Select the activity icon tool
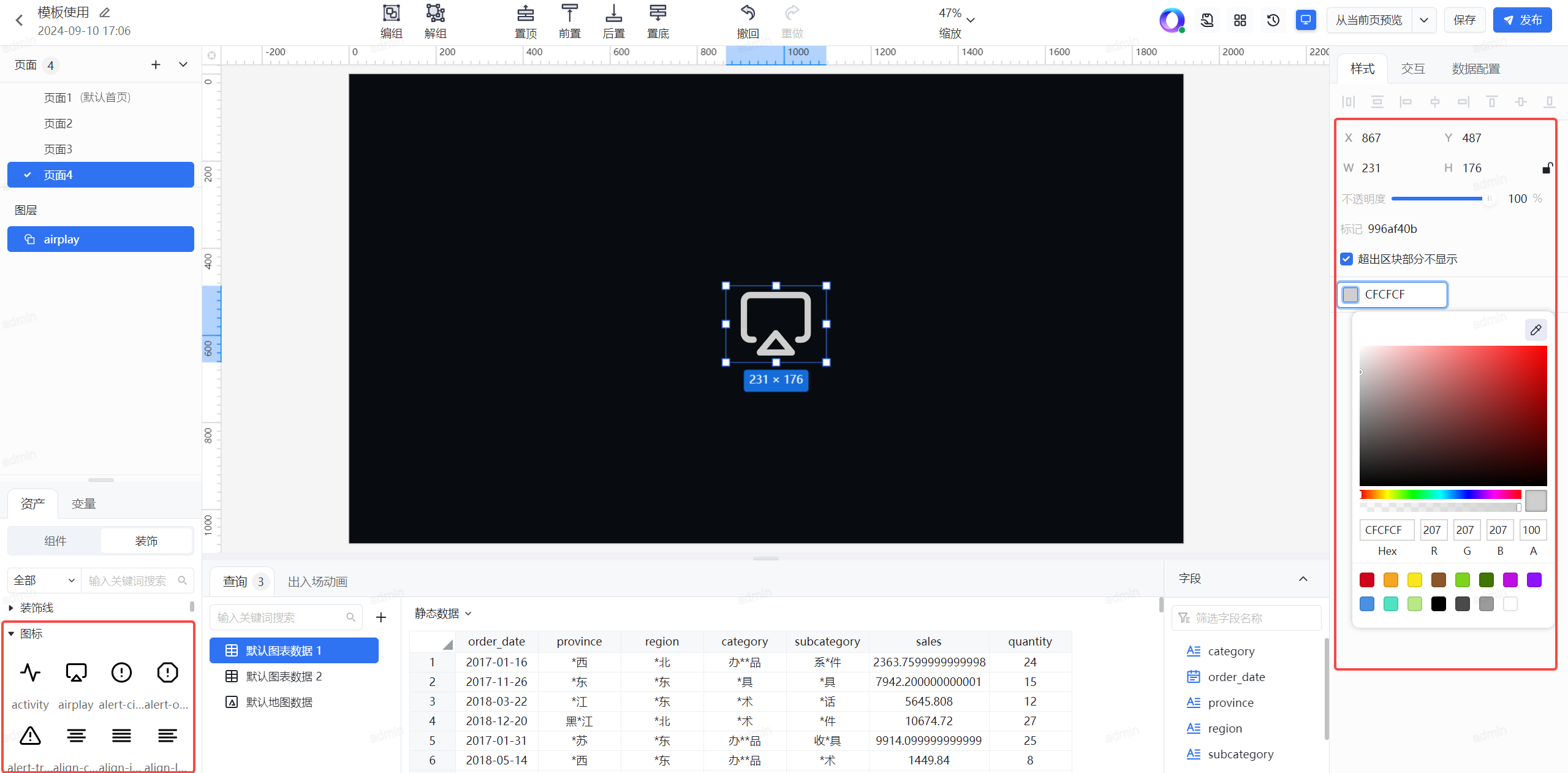Viewport: 1568px width, 773px height. click(x=31, y=672)
